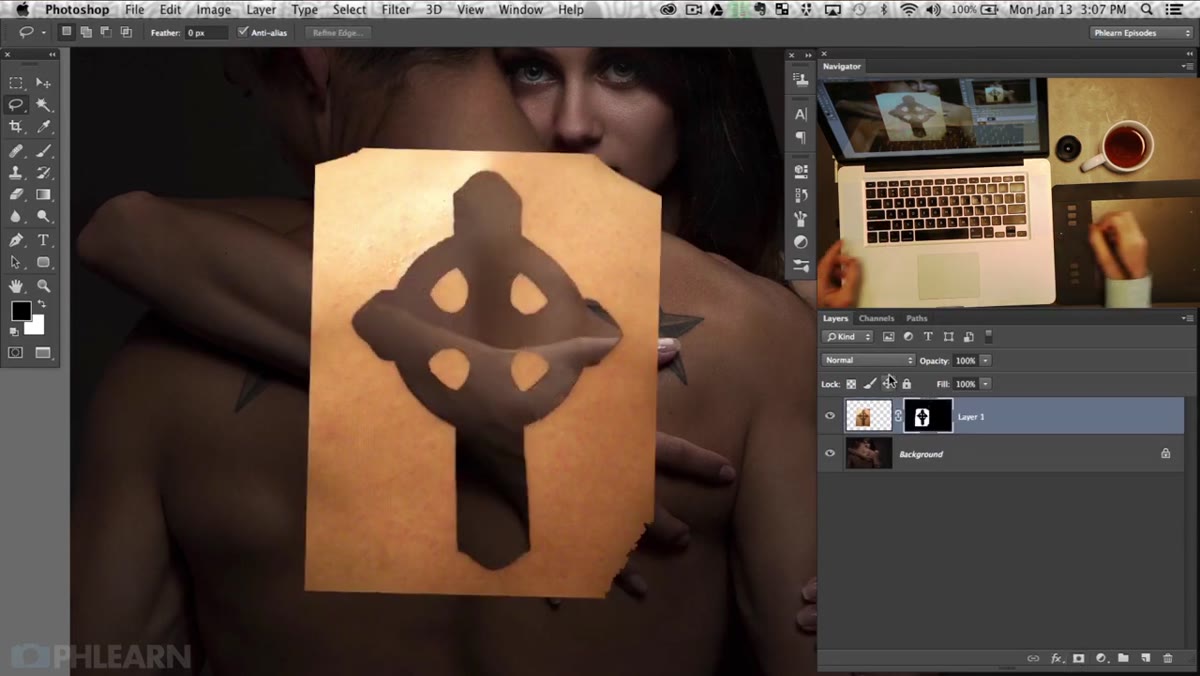Open the Phlearn Episodes workspace dropdown
The width and height of the screenshot is (1200, 676).
pyautogui.click(x=1140, y=32)
